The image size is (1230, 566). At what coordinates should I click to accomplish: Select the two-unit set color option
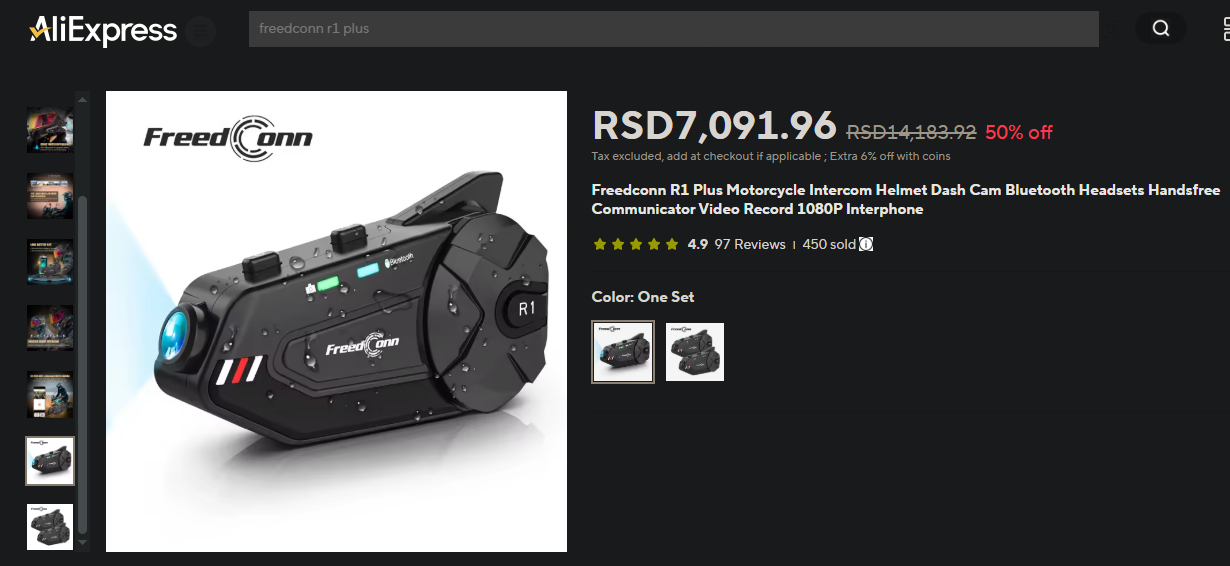click(695, 352)
